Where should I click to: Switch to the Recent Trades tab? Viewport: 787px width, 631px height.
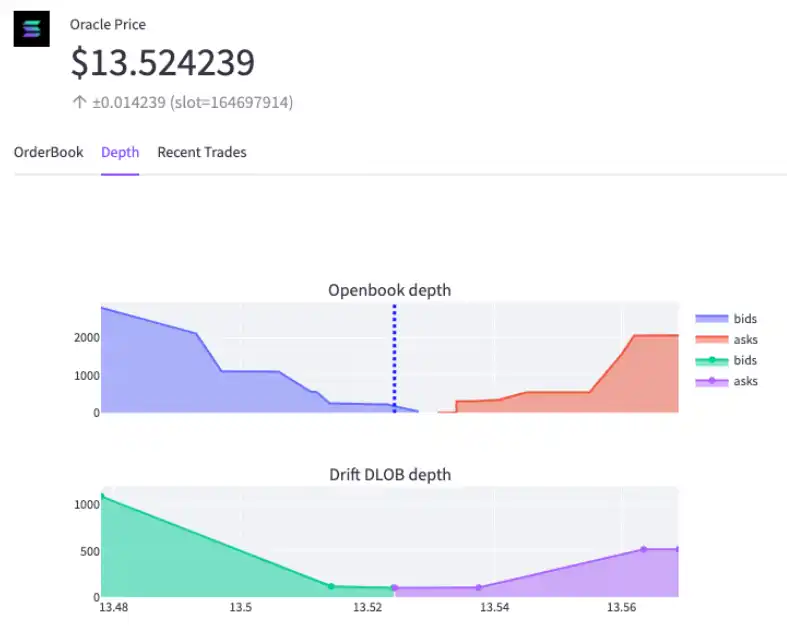pyautogui.click(x=202, y=152)
